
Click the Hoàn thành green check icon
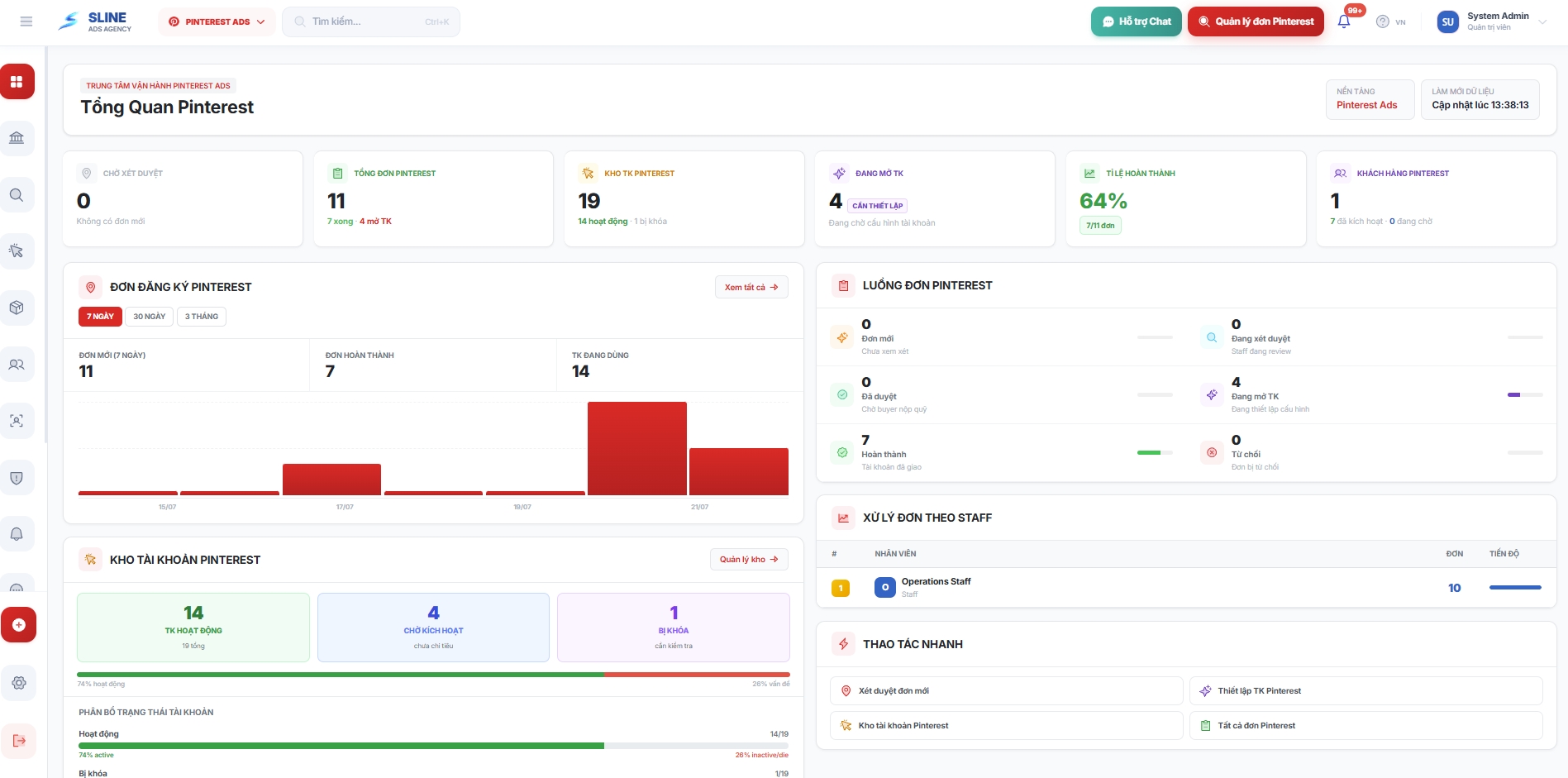tap(842, 452)
